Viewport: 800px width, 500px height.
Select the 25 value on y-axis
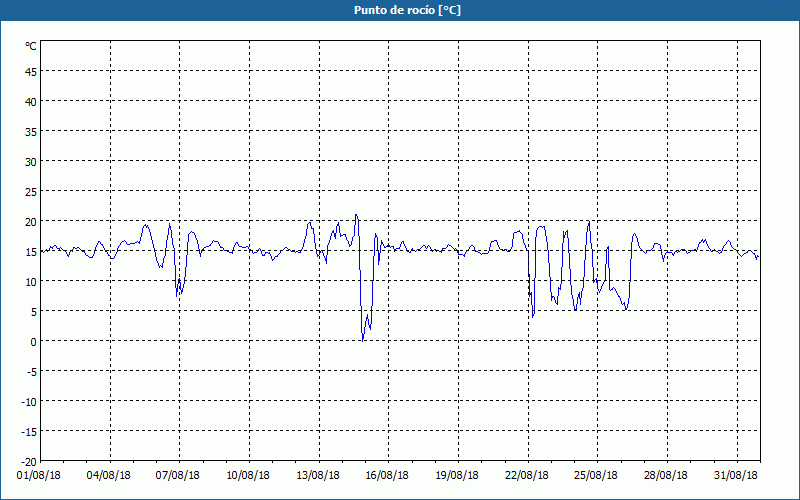click(31, 192)
